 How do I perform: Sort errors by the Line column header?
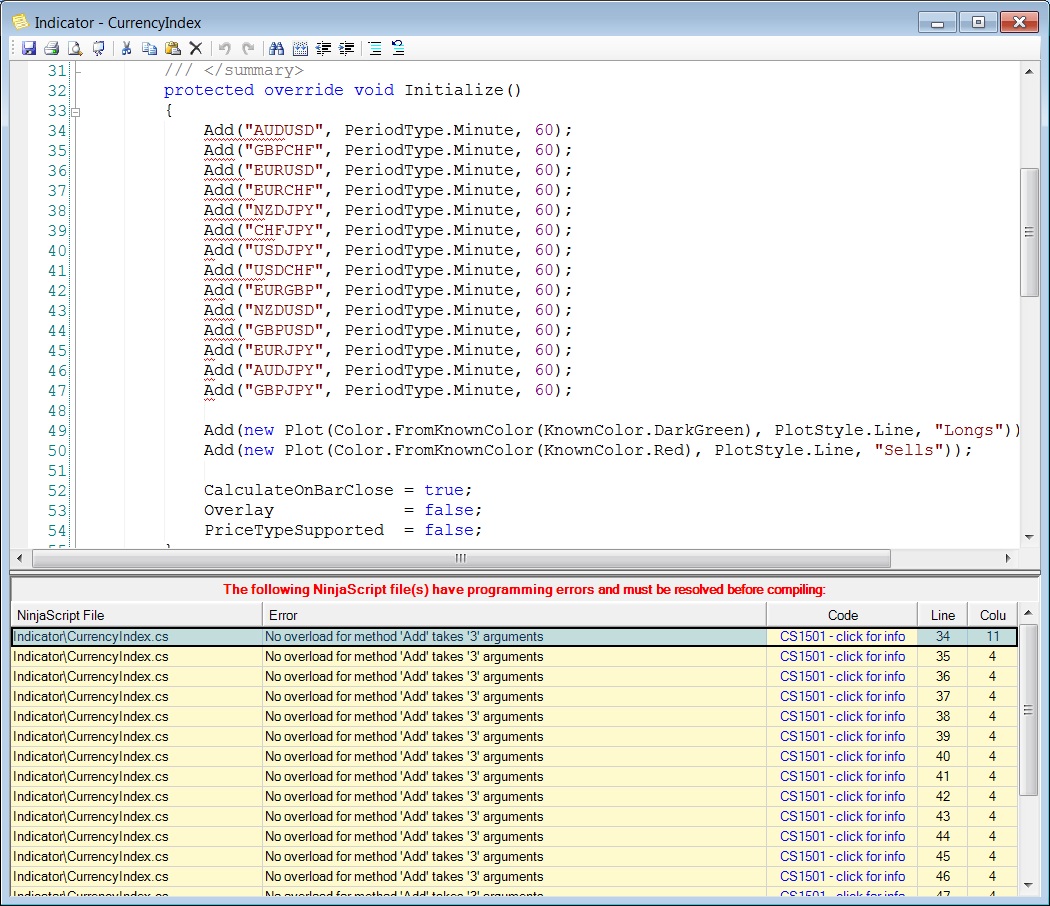[942, 615]
